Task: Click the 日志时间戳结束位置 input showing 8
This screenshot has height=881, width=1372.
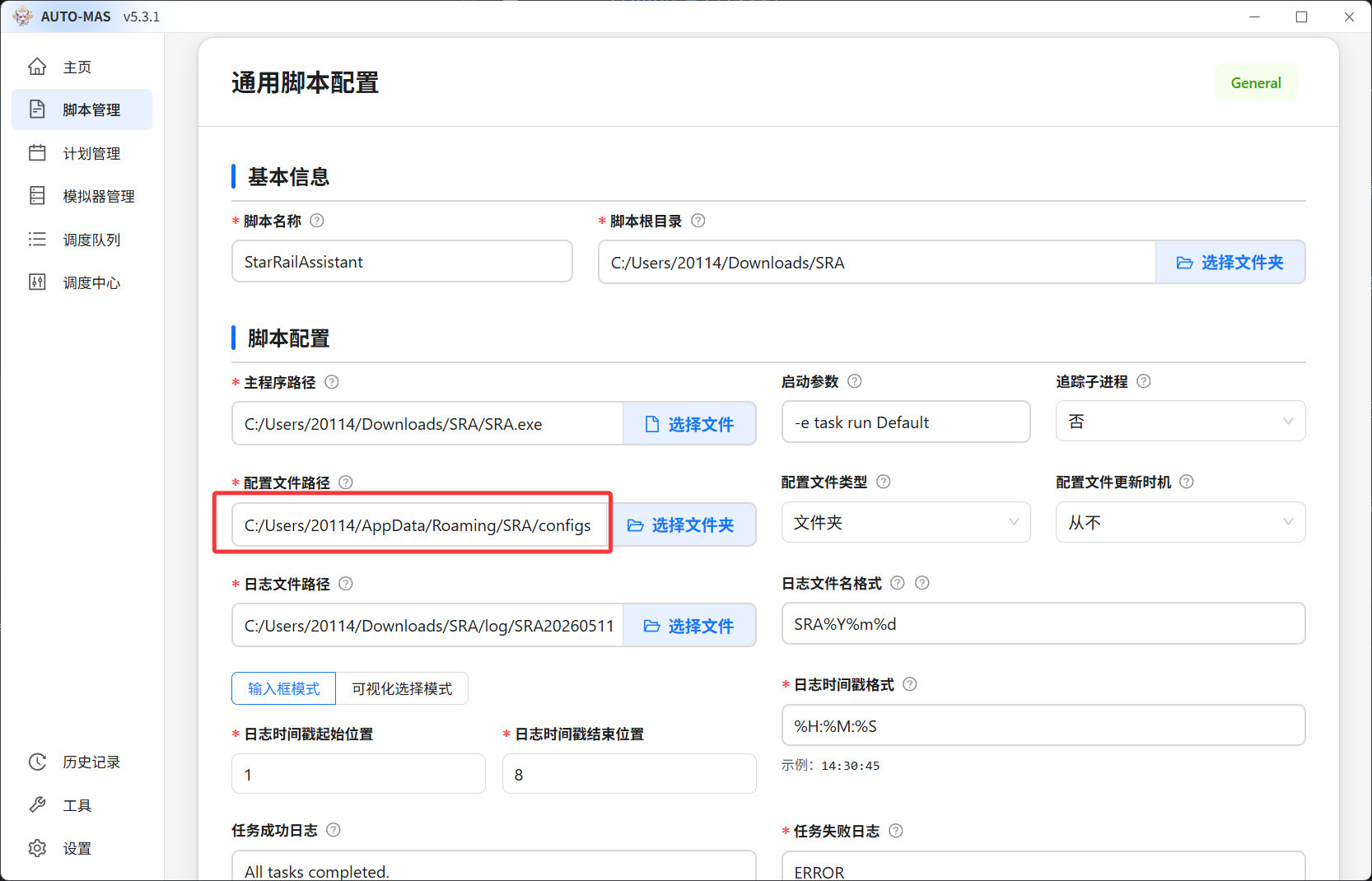Action: point(629,773)
